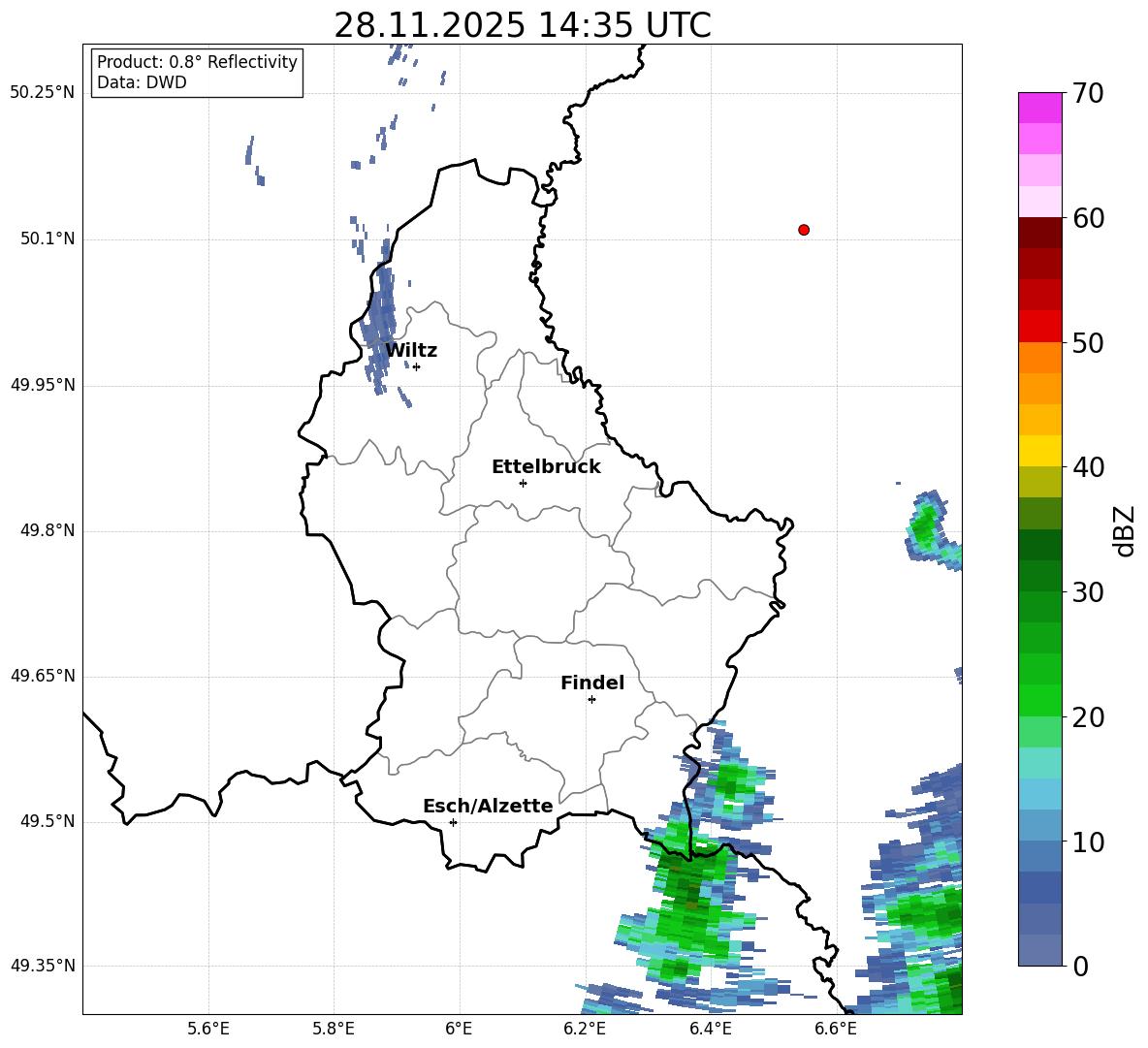Click the 6.4°E longitude label

tap(710, 1029)
